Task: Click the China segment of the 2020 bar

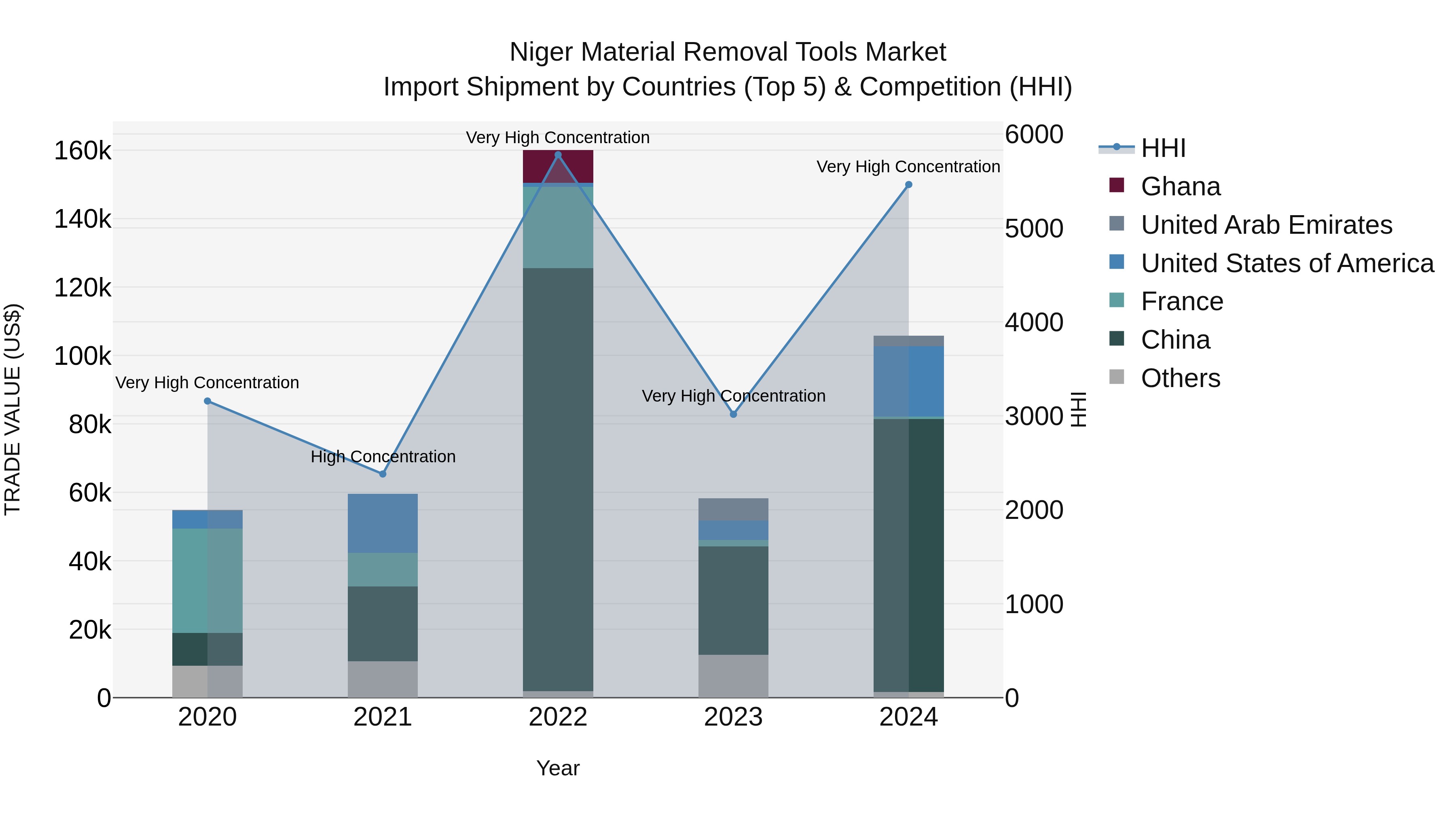Action: click(207, 650)
